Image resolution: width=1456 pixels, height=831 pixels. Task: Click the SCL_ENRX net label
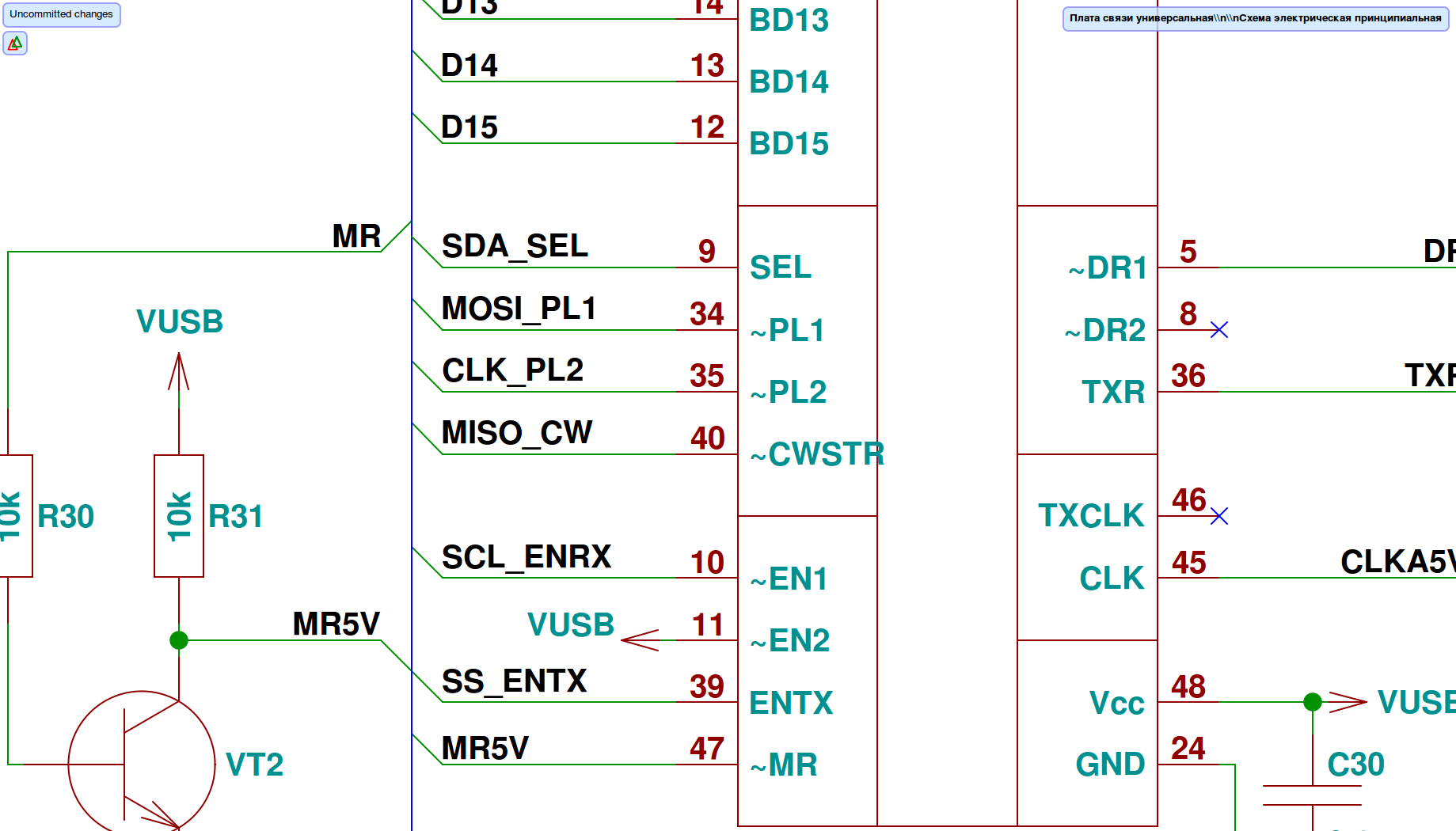tap(526, 557)
